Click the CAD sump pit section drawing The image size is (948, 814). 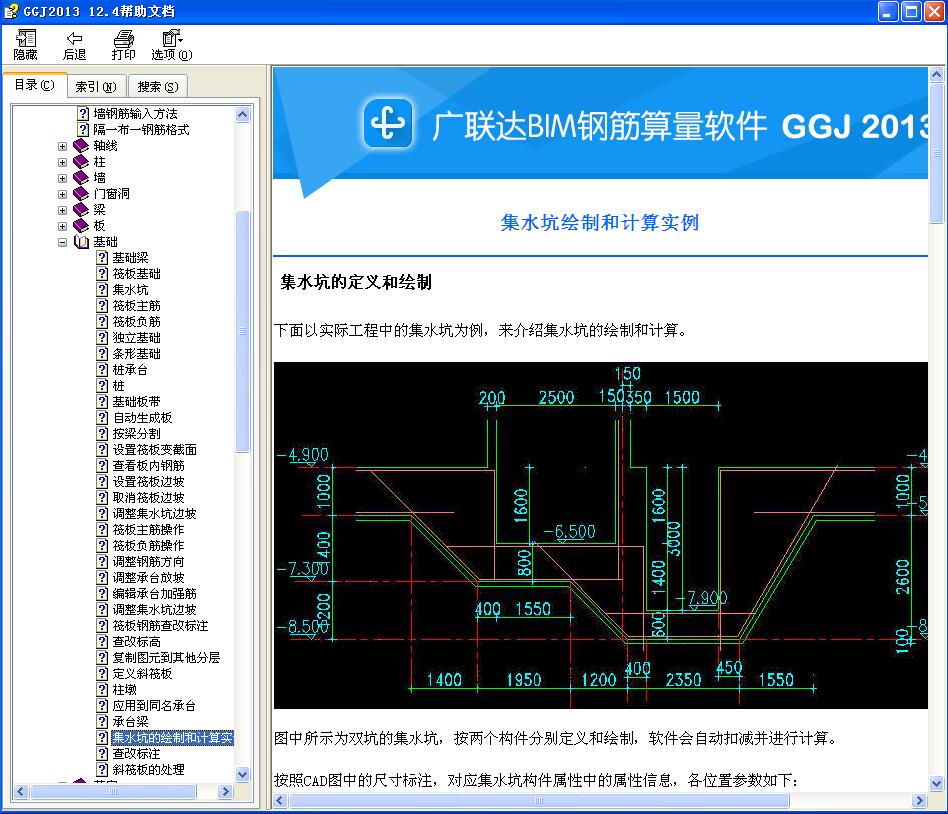click(x=600, y=535)
